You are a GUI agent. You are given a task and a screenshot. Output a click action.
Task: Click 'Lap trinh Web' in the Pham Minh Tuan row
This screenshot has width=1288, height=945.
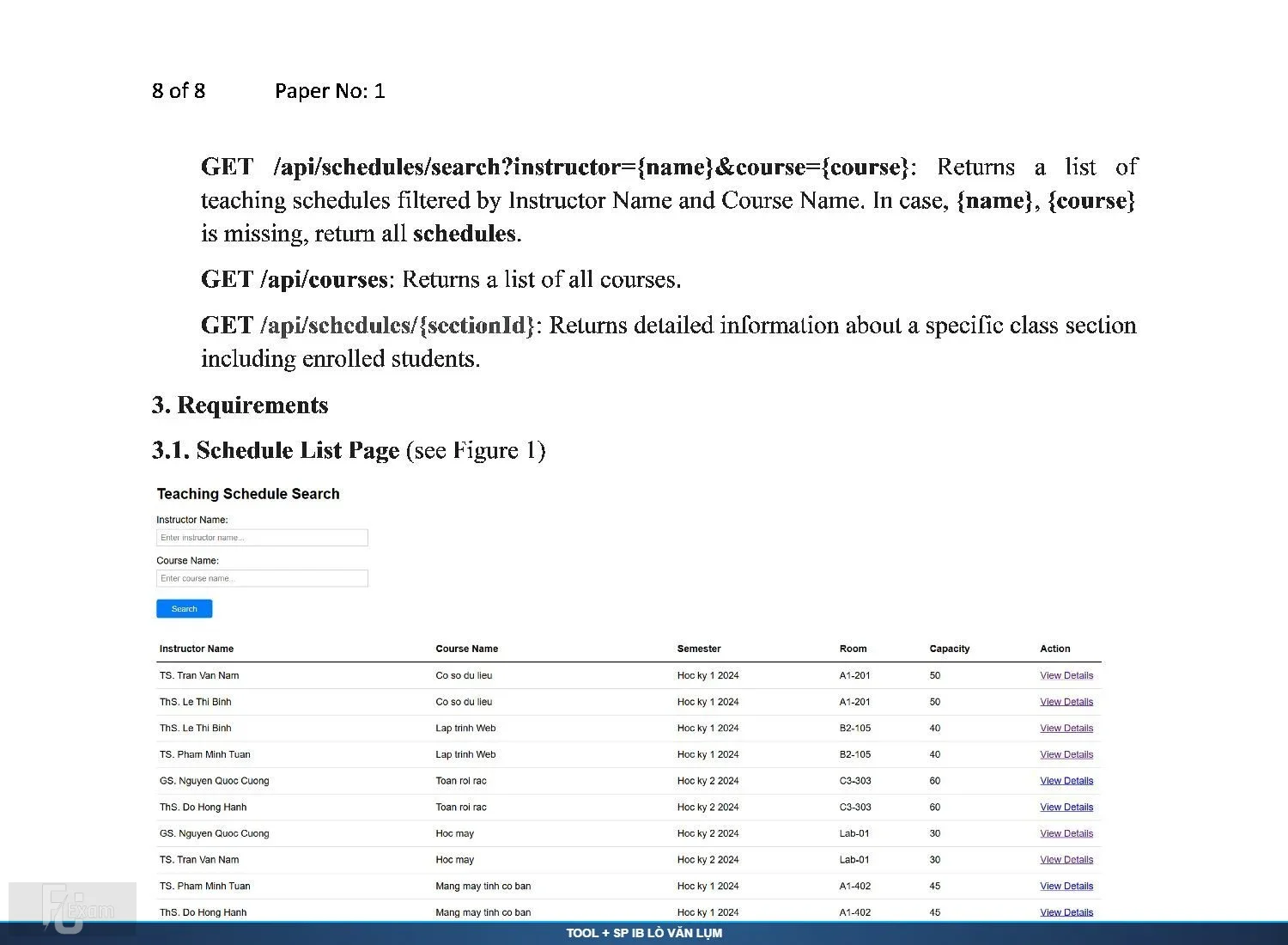click(465, 754)
